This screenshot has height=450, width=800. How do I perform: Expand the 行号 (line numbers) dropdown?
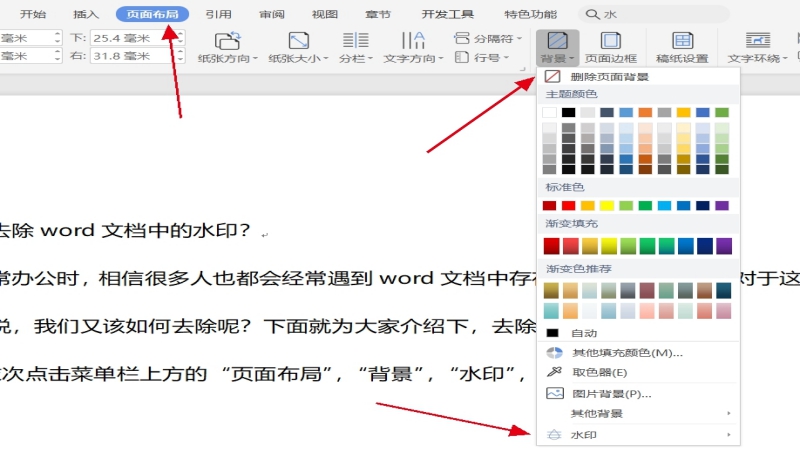[482, 57]
